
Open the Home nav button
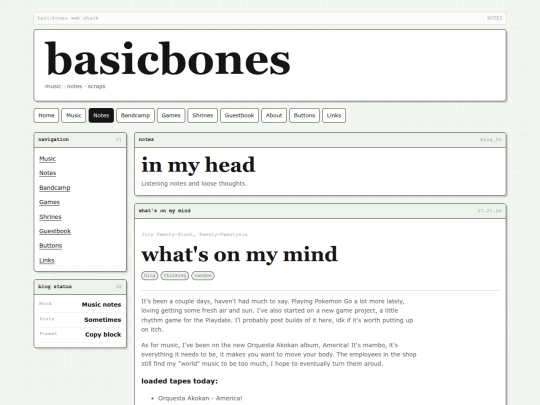click(x=46, y=115)
